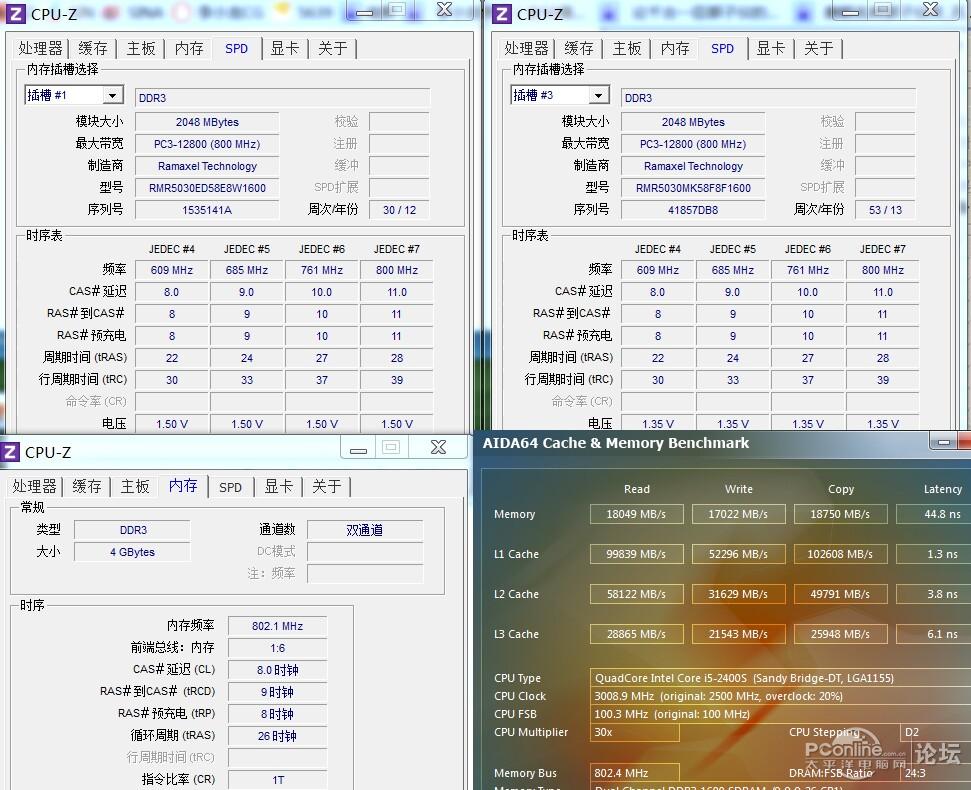Click CAS latency value 8.0 时钟
This screenshot has width=971, height=790.
277,670
